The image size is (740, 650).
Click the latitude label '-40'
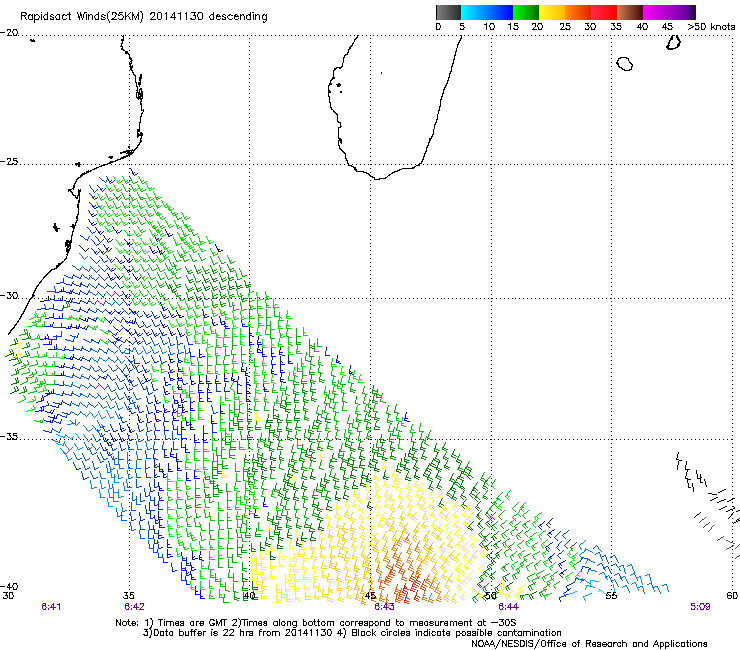tap(9, 586)
